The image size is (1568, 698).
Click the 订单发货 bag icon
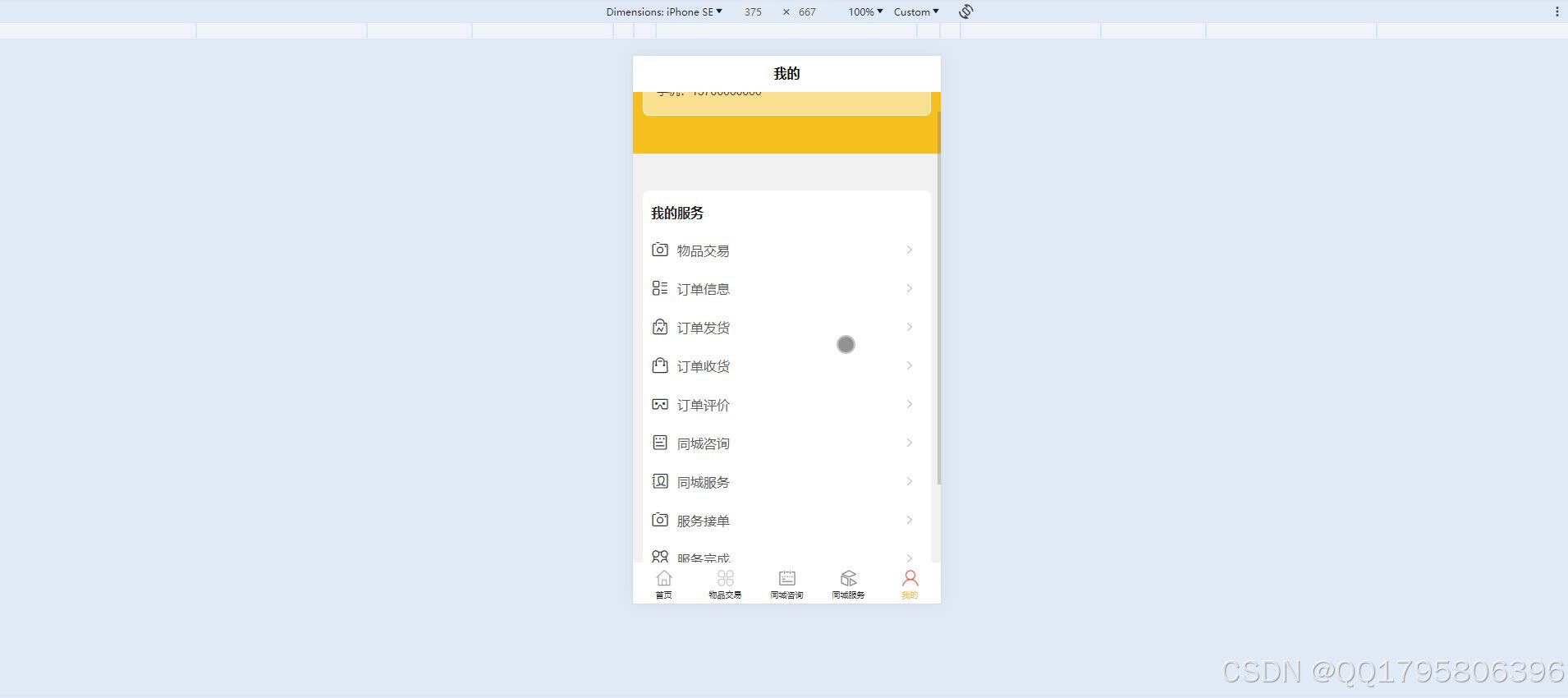coord(660,327)
